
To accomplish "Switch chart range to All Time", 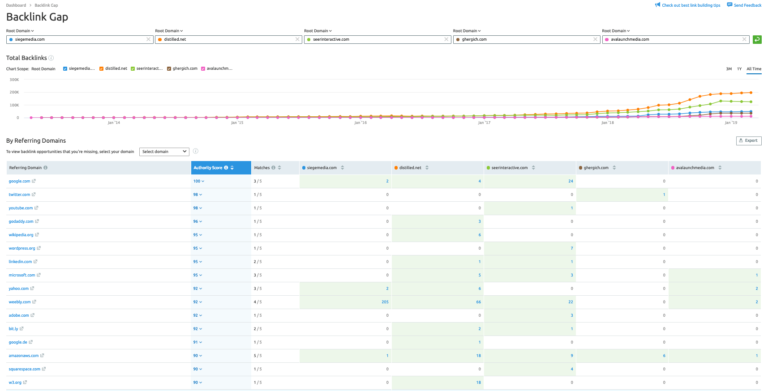I will [x=754, y=69].
